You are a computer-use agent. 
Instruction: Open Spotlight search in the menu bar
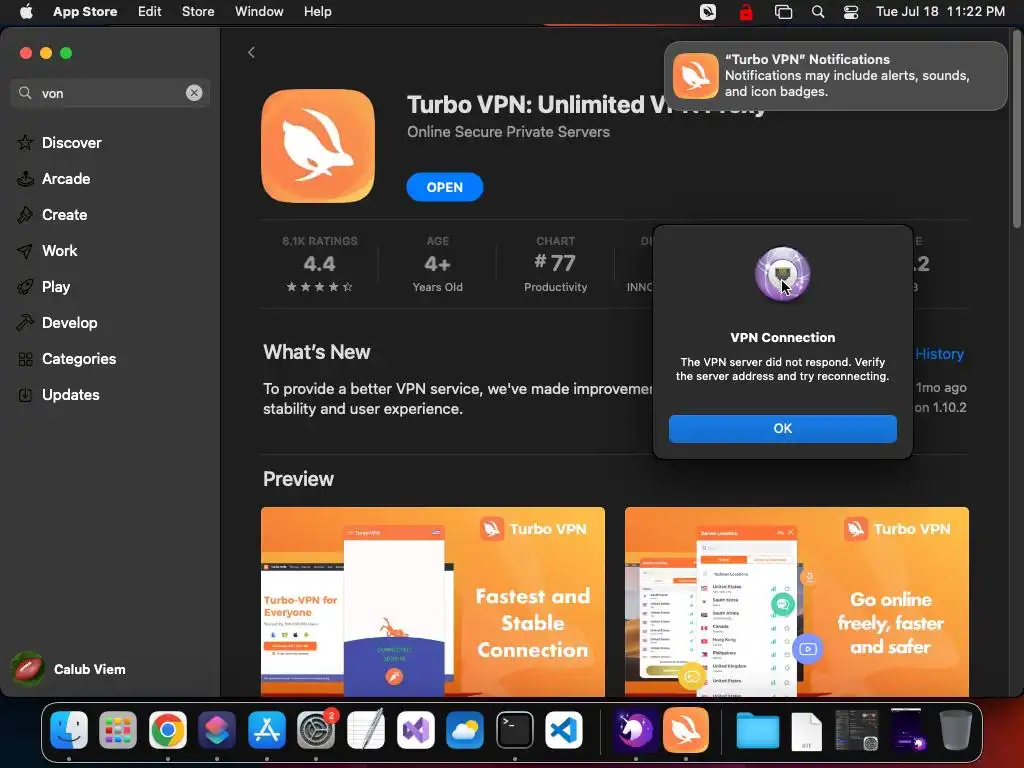818,12
